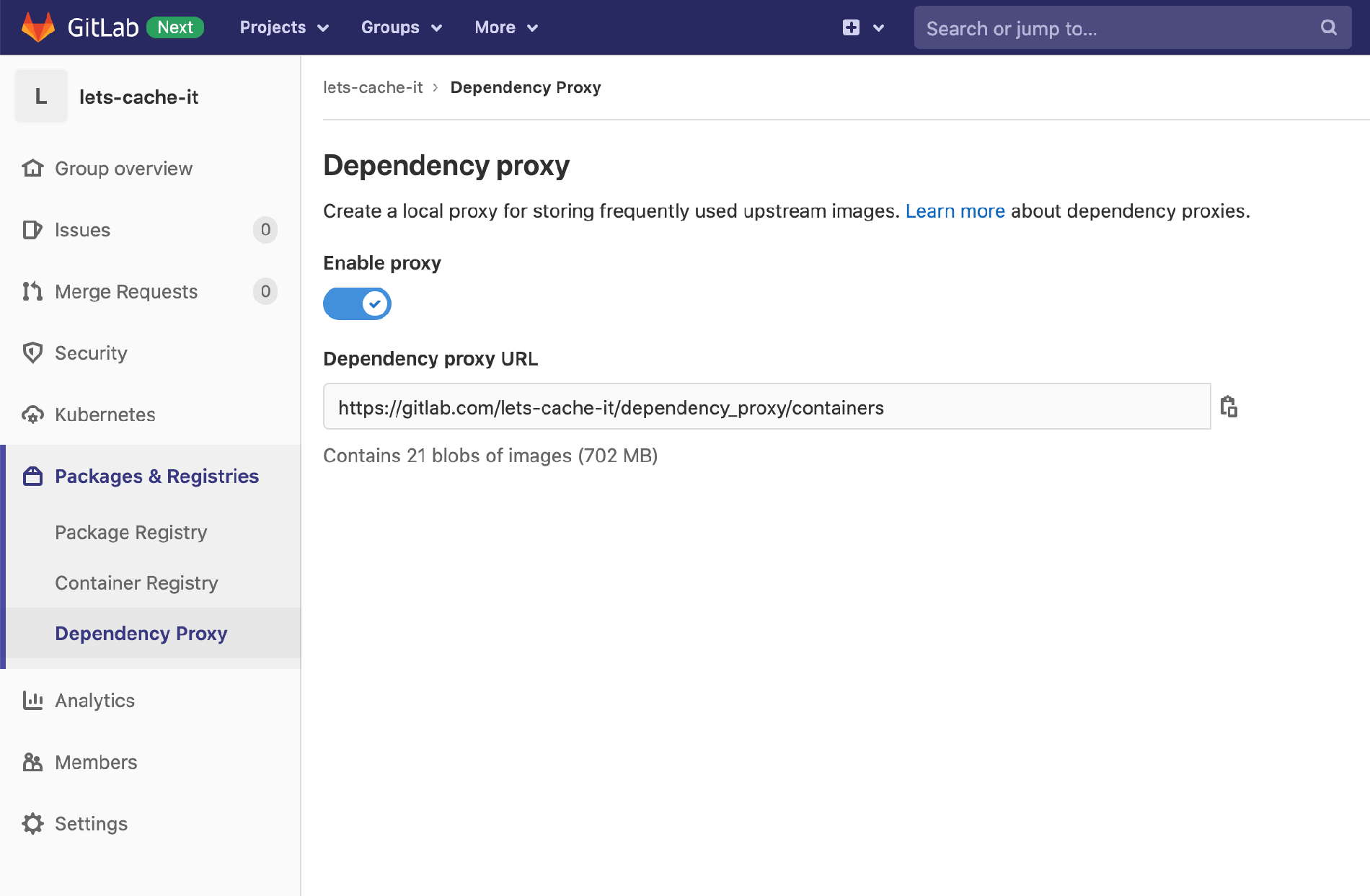Open the Settings sidebar entry
The height and width of the screenshot is (896, 1370).
tap(91, 823)
